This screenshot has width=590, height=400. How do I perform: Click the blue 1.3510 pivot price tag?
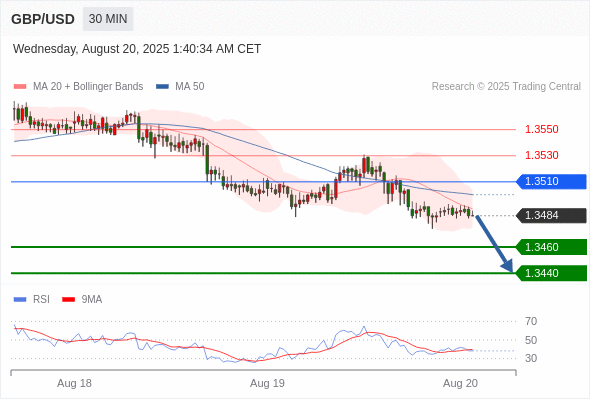tap(551, 181)
